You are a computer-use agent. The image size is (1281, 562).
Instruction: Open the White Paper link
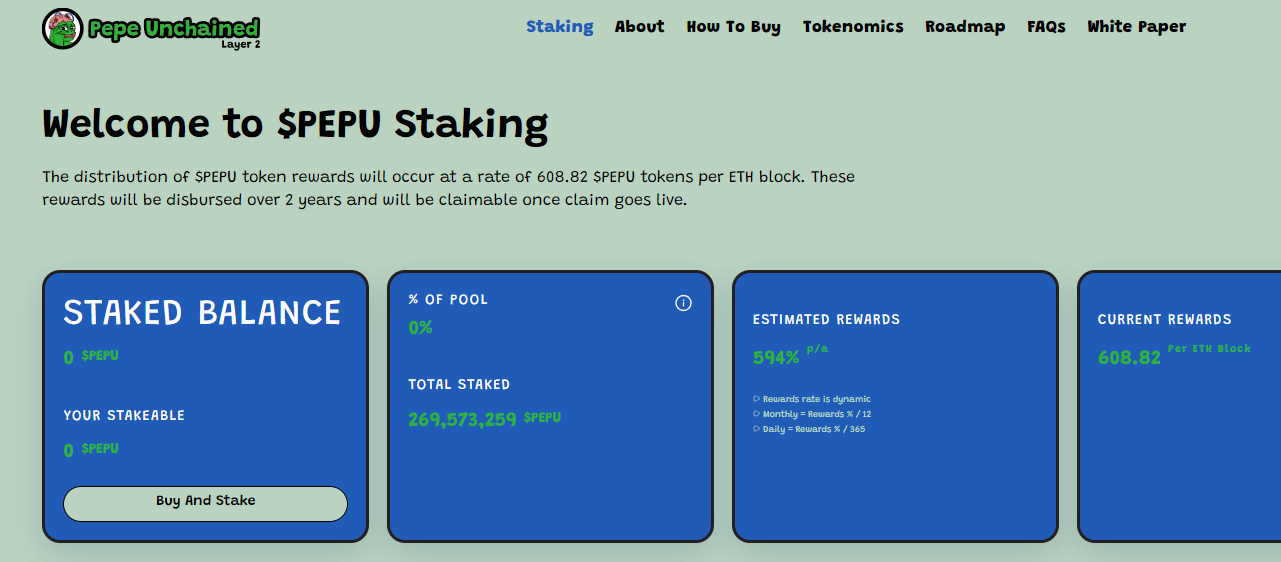(1136, 27)
